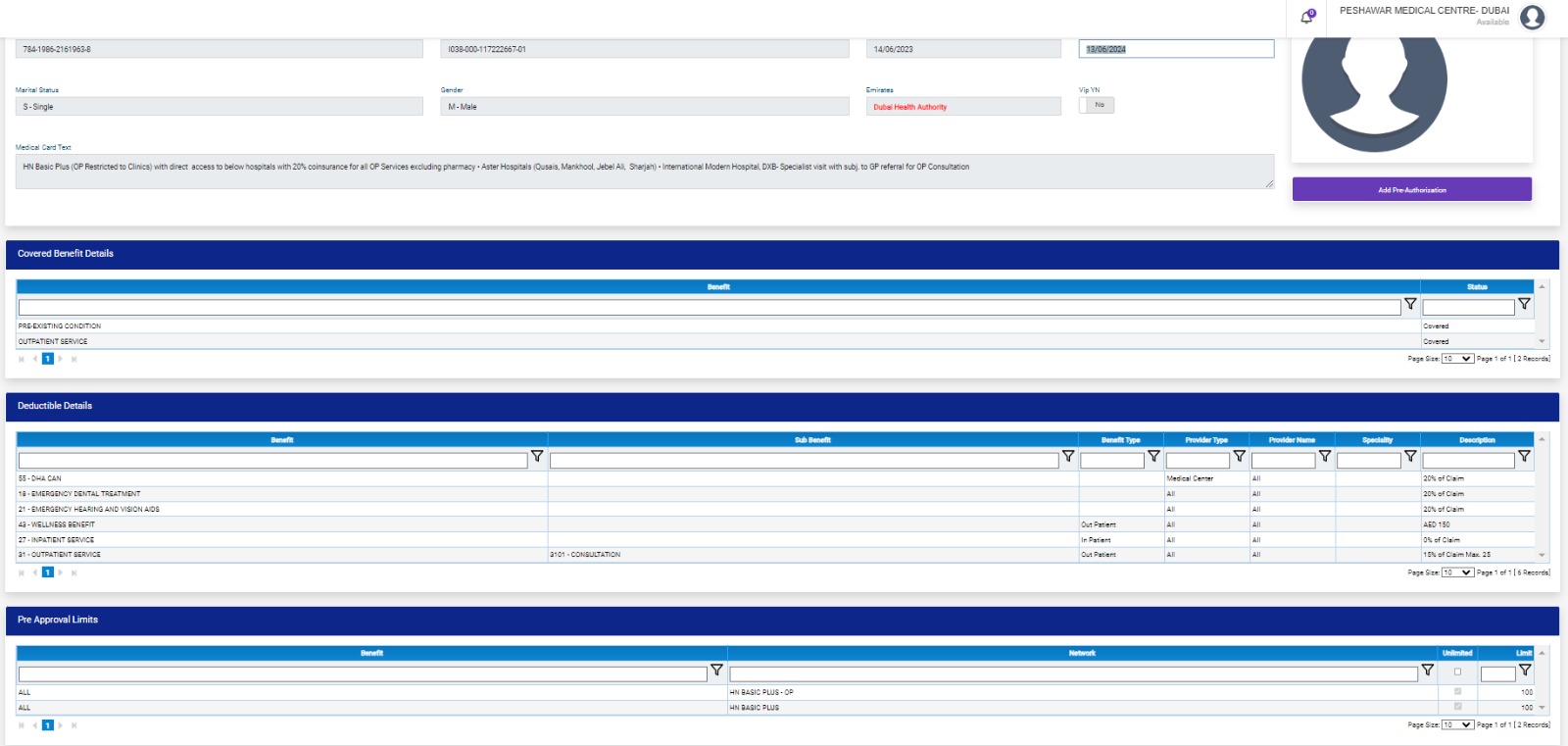Click filter icon for Deductible Description column
1568x746 pixels.
(x=1524, y=457)
